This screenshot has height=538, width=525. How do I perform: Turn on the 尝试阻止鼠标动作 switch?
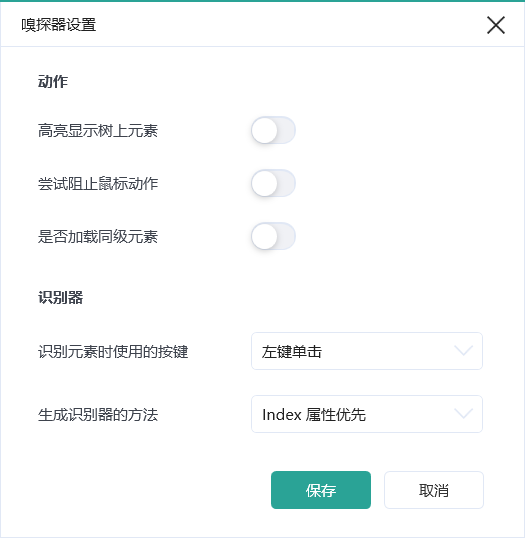(x=273, y=183)
